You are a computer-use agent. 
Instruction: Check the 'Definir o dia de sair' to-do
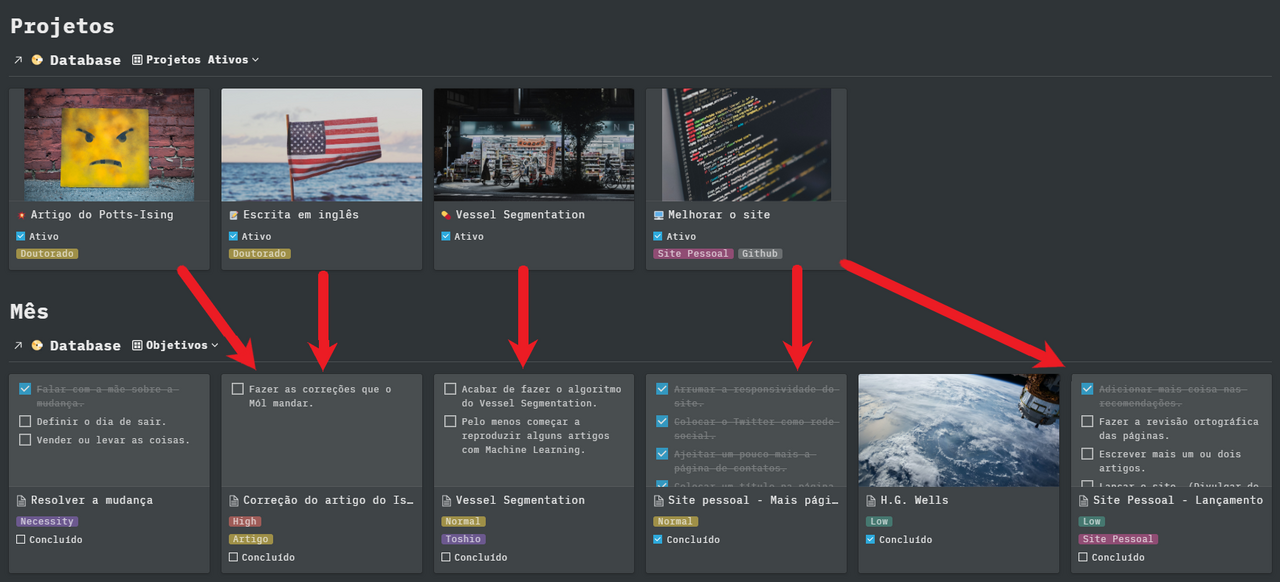[x=25, y=422]
